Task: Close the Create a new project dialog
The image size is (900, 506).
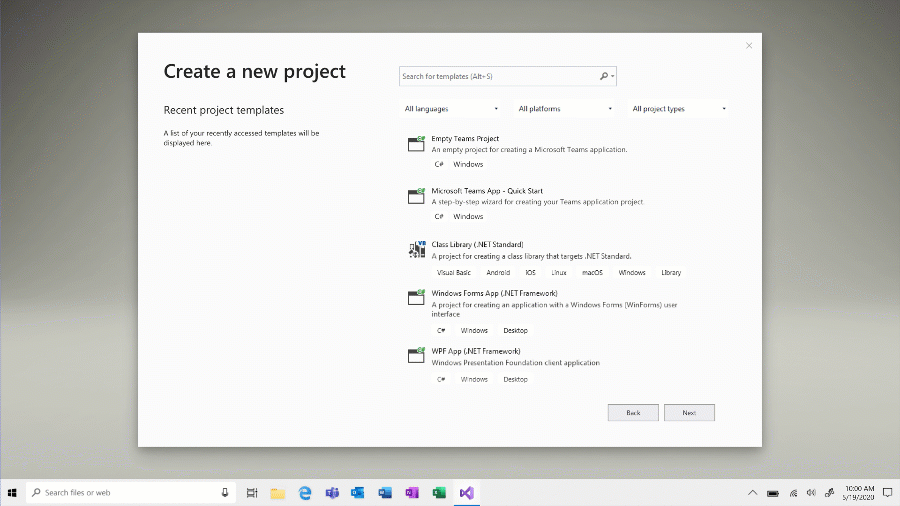Action: click(749, 45)
